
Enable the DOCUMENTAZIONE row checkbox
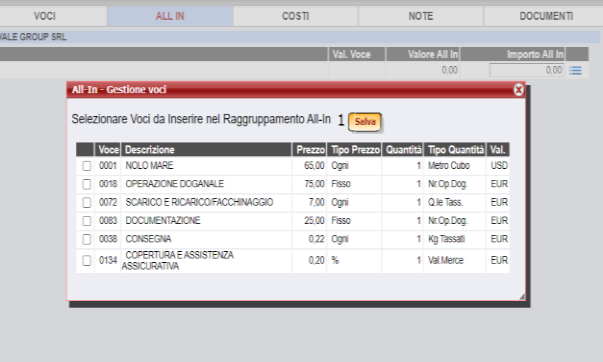(x=87, y=221)
